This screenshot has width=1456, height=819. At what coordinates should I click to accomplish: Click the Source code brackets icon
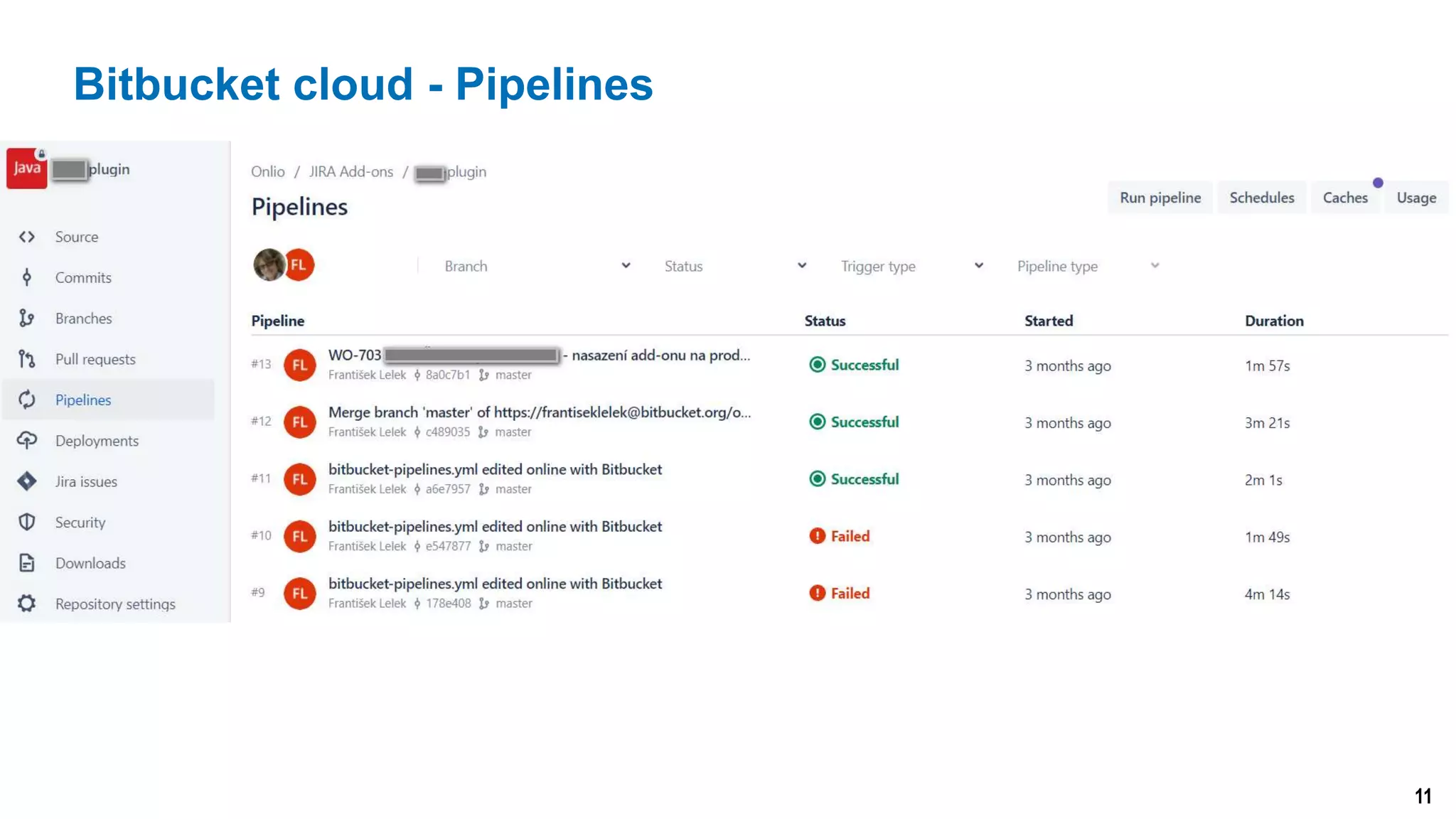[27, 237]
